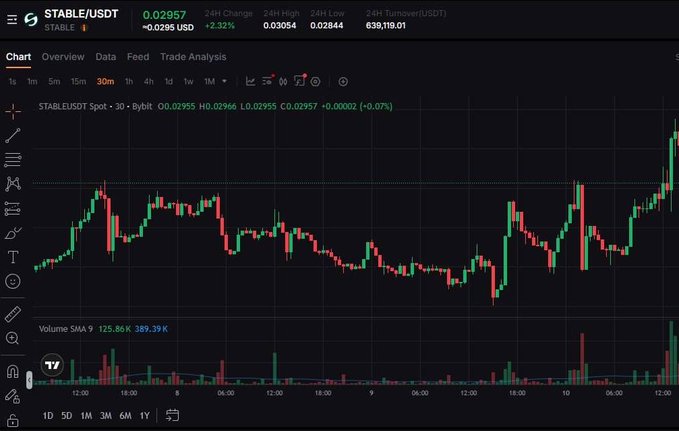679x431 pixels.
Task: Select the horizontal lines Fibonacci tool
Action: [x=13, y=160]
